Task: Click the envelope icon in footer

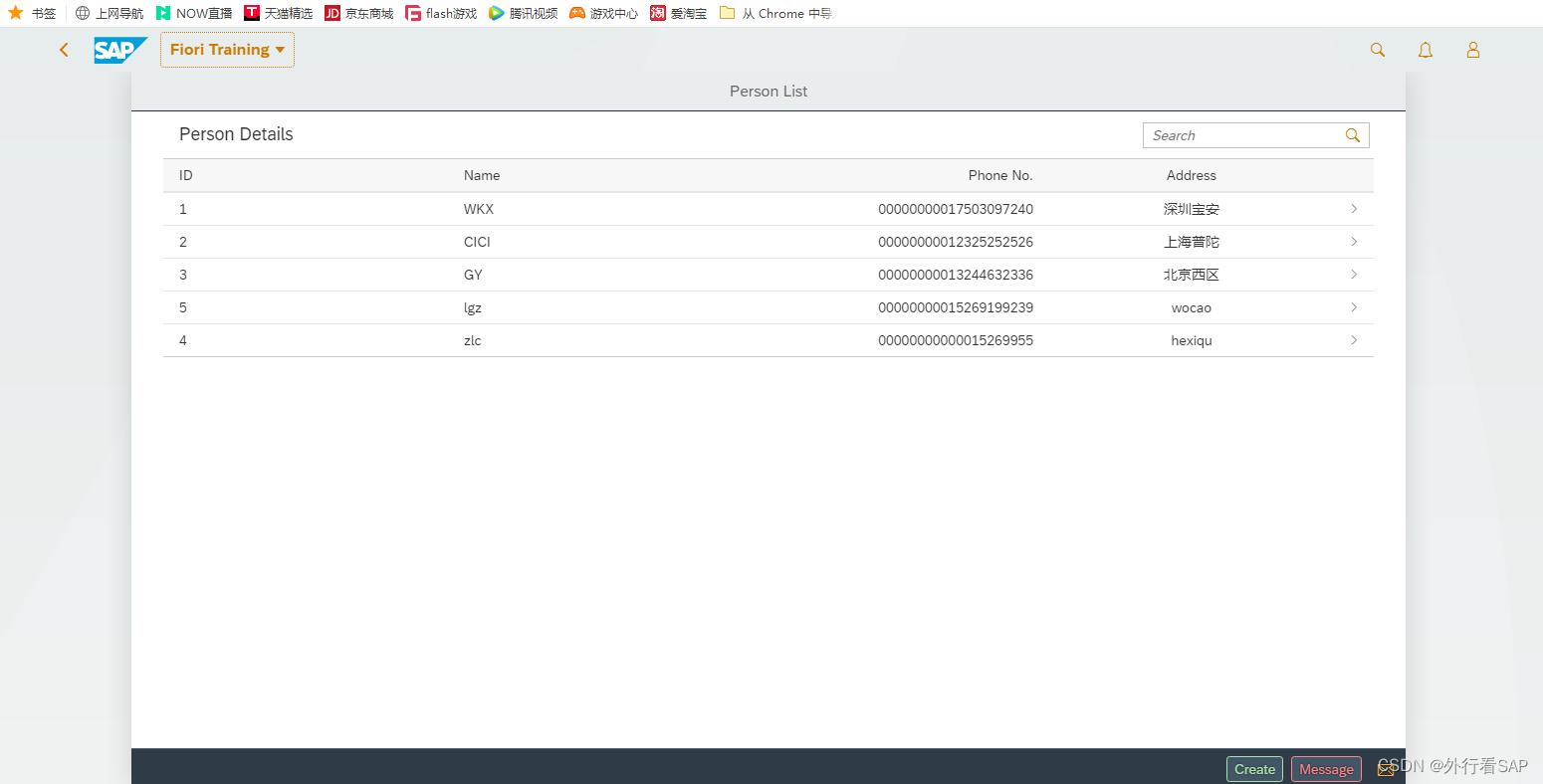Action: 1385,769
